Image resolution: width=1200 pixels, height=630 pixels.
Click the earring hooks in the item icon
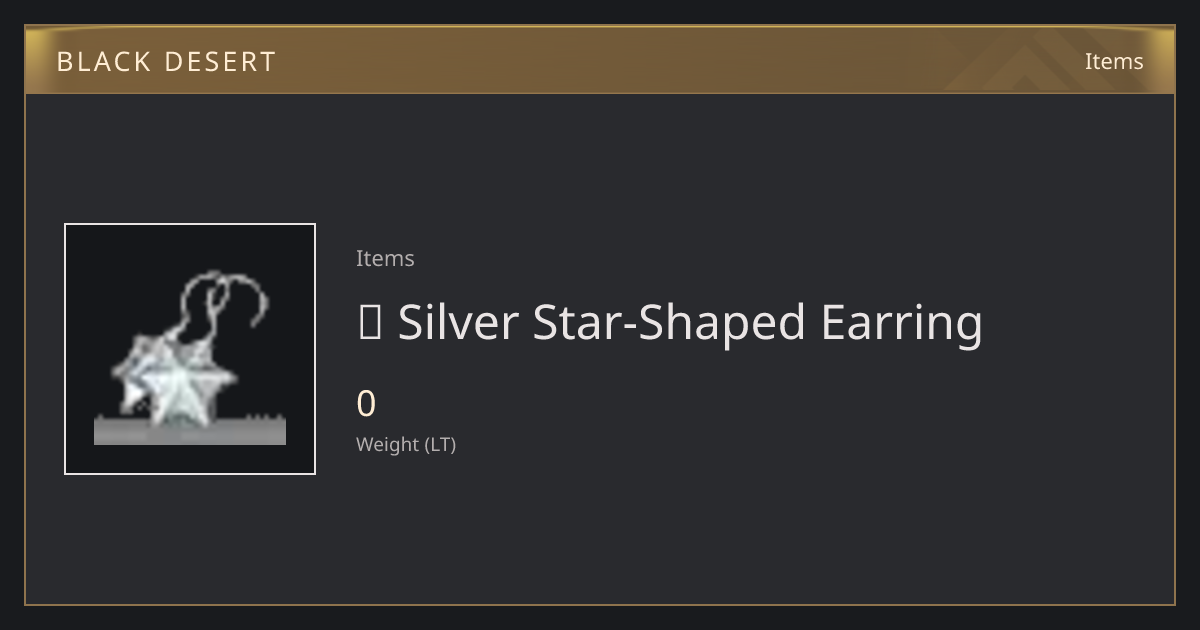pos(225,303)
